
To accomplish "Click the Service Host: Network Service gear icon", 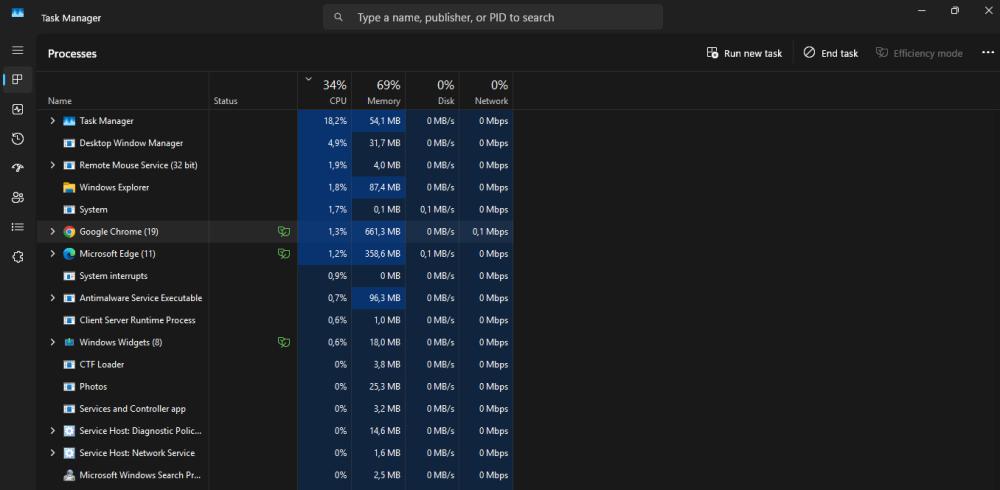I will 69,453.
